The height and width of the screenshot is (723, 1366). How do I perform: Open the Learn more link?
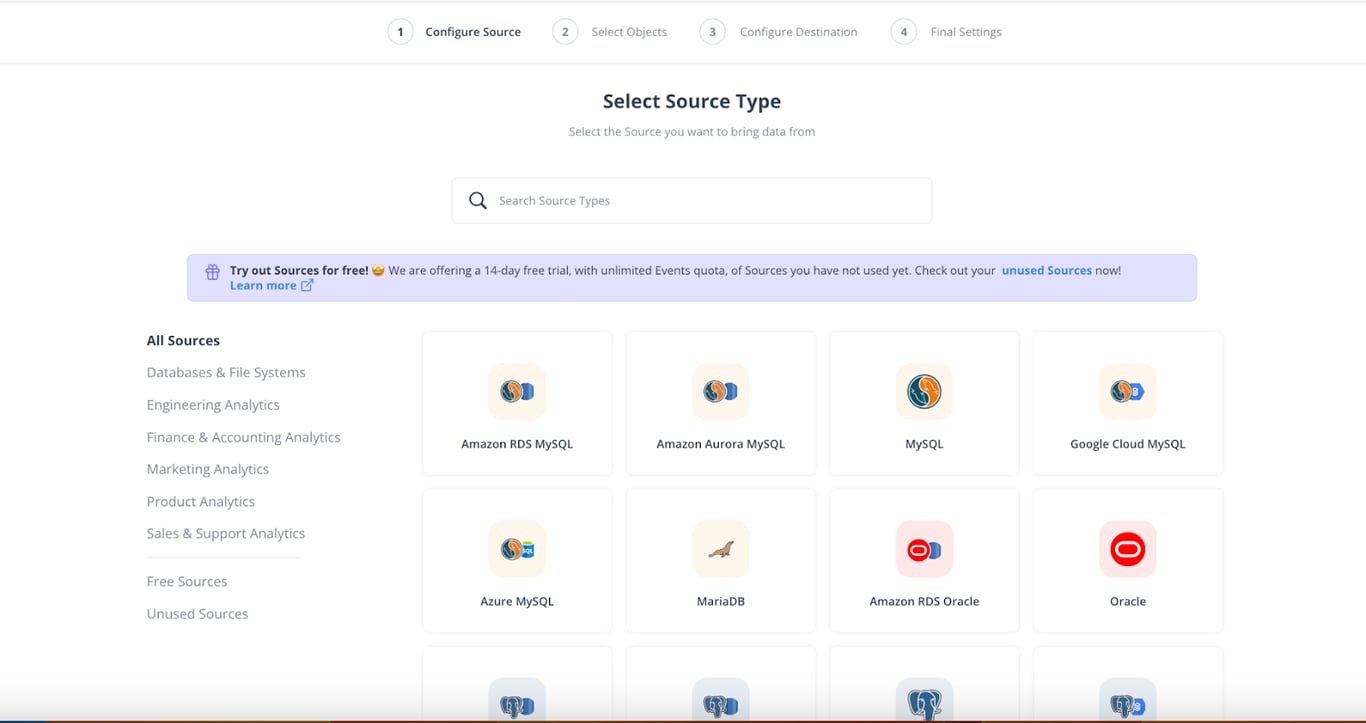coord(263,286)
